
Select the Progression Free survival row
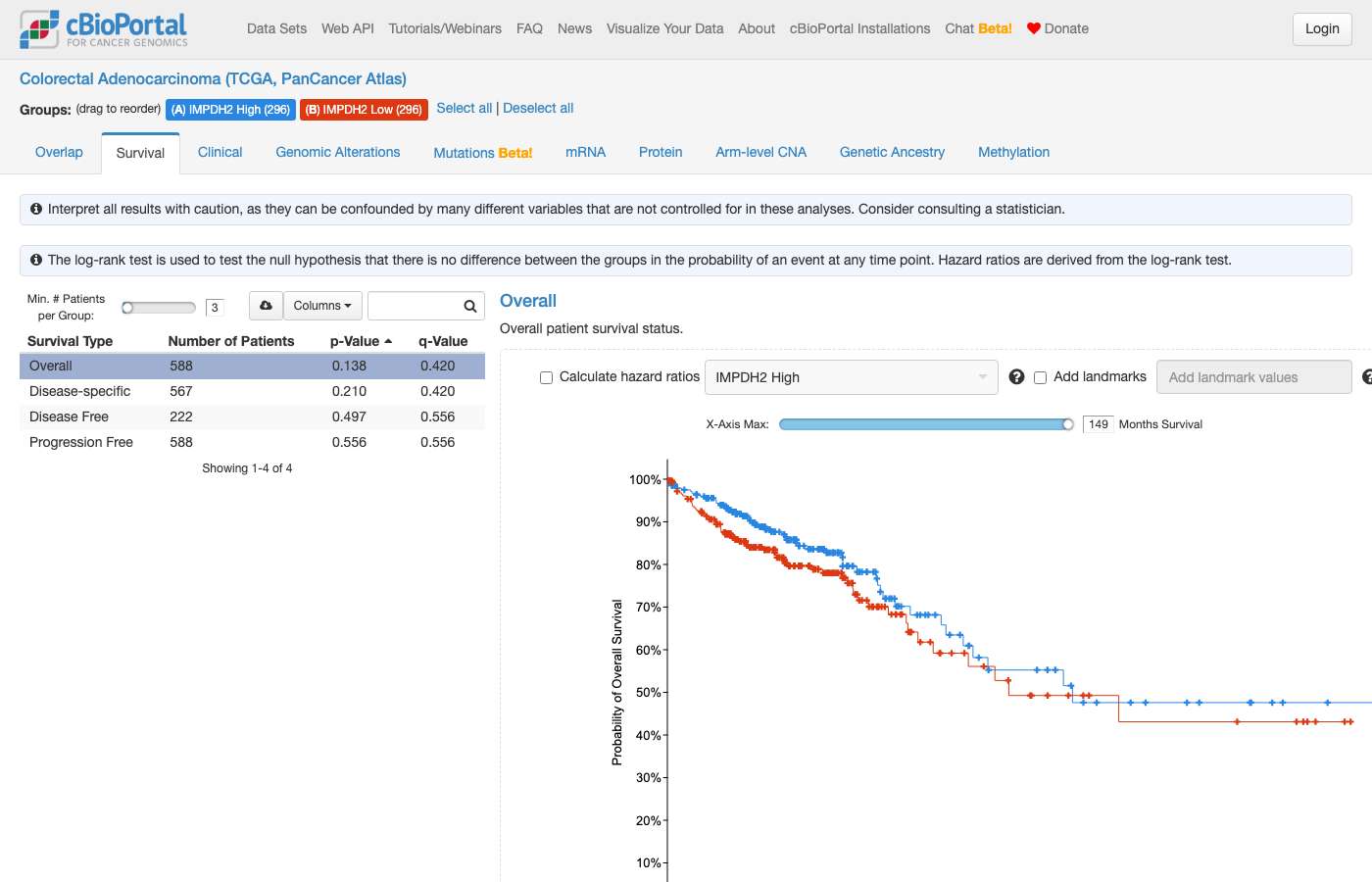tap(252, 442)
